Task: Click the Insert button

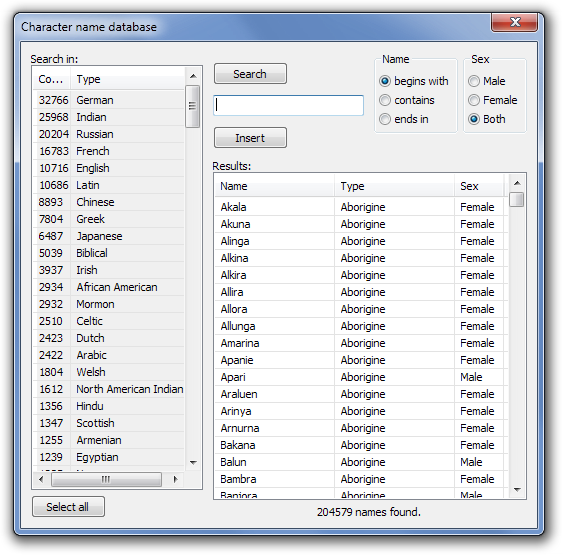Action: 250,138
